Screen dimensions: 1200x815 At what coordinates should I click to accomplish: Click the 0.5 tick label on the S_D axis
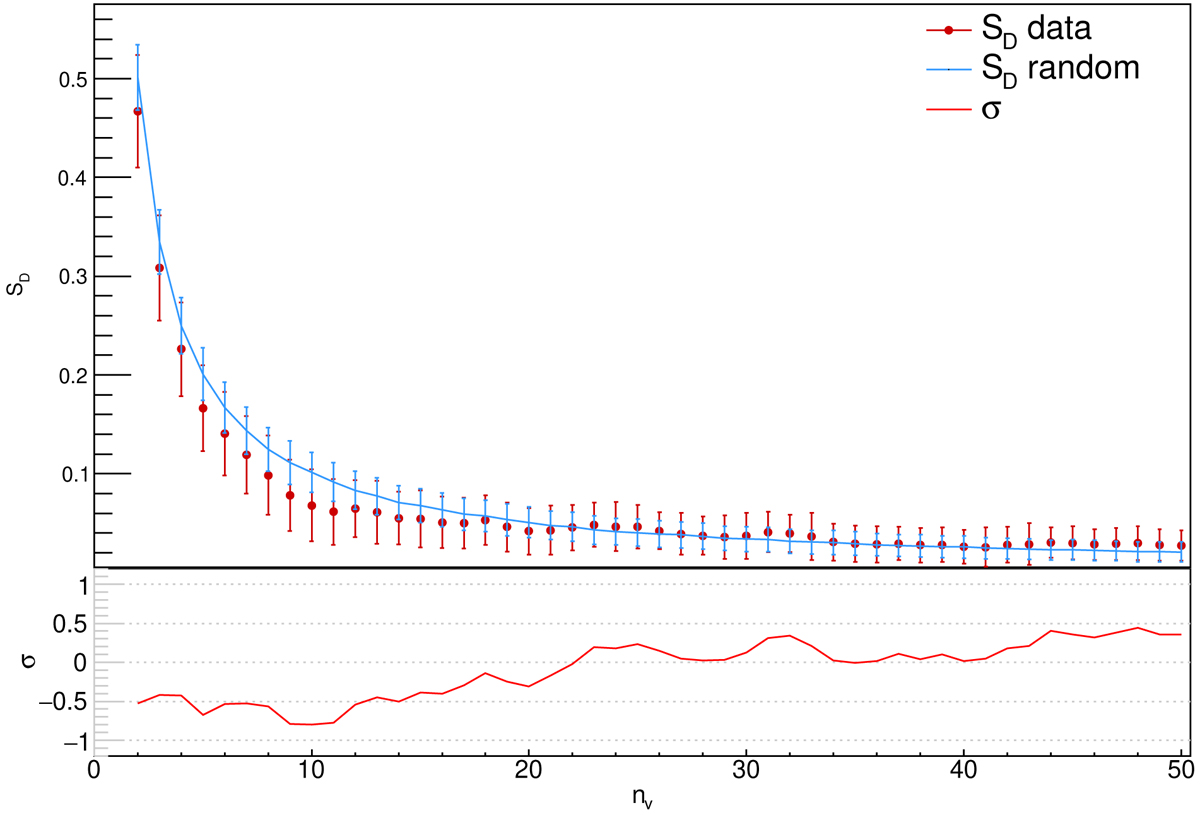(x=70, y=79)
